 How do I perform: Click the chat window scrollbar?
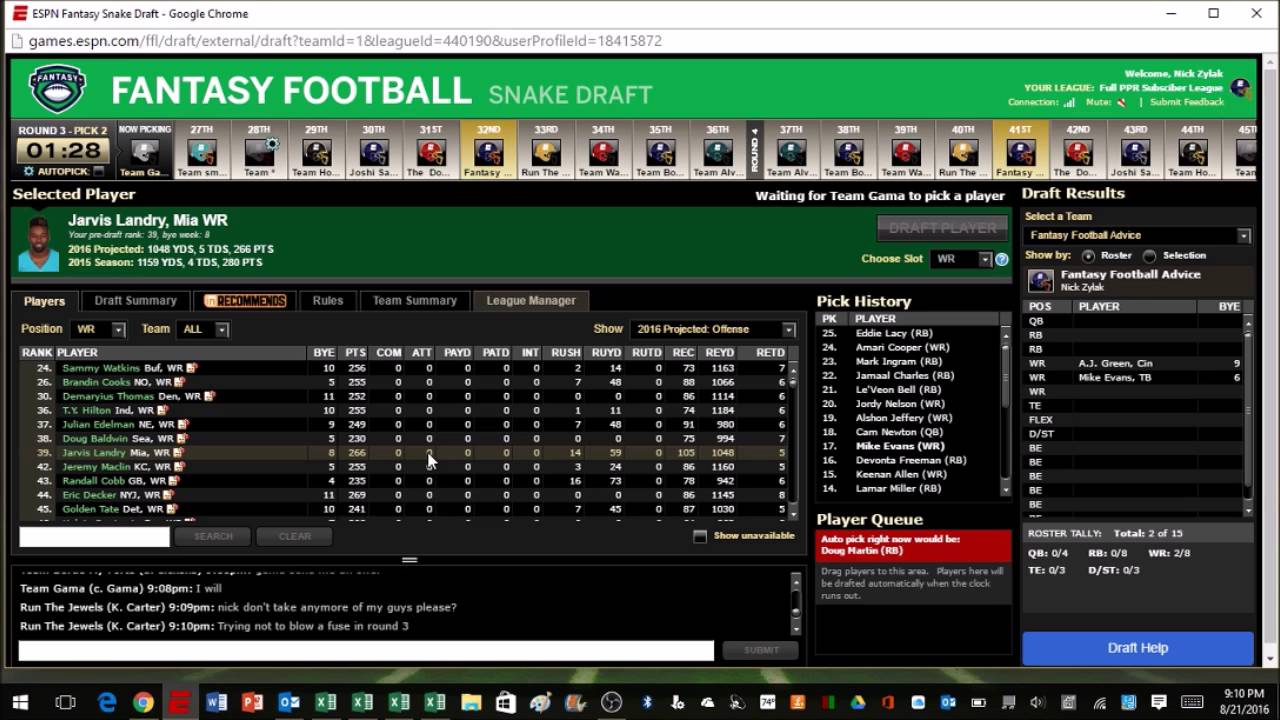797,603
